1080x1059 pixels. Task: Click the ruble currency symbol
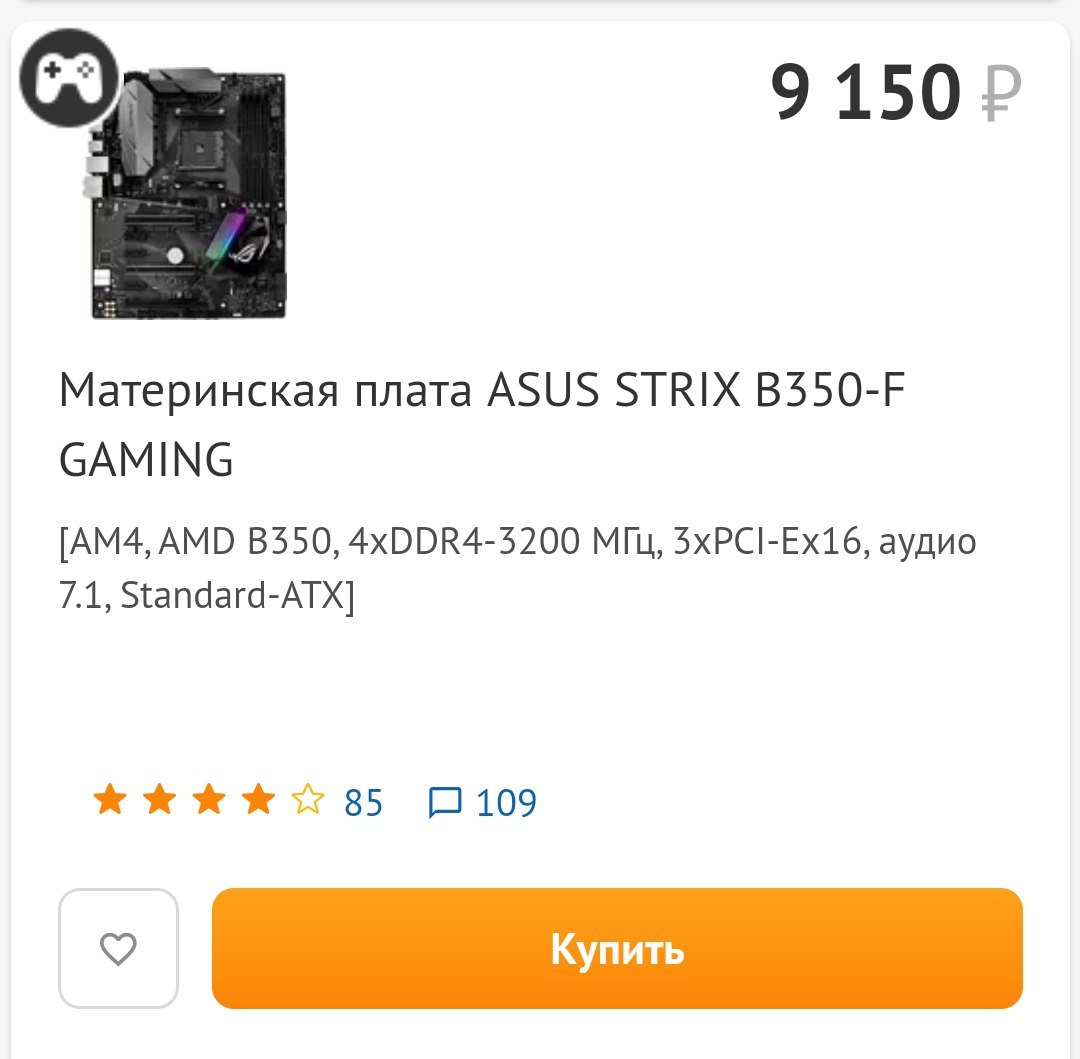click(1000, 93)
